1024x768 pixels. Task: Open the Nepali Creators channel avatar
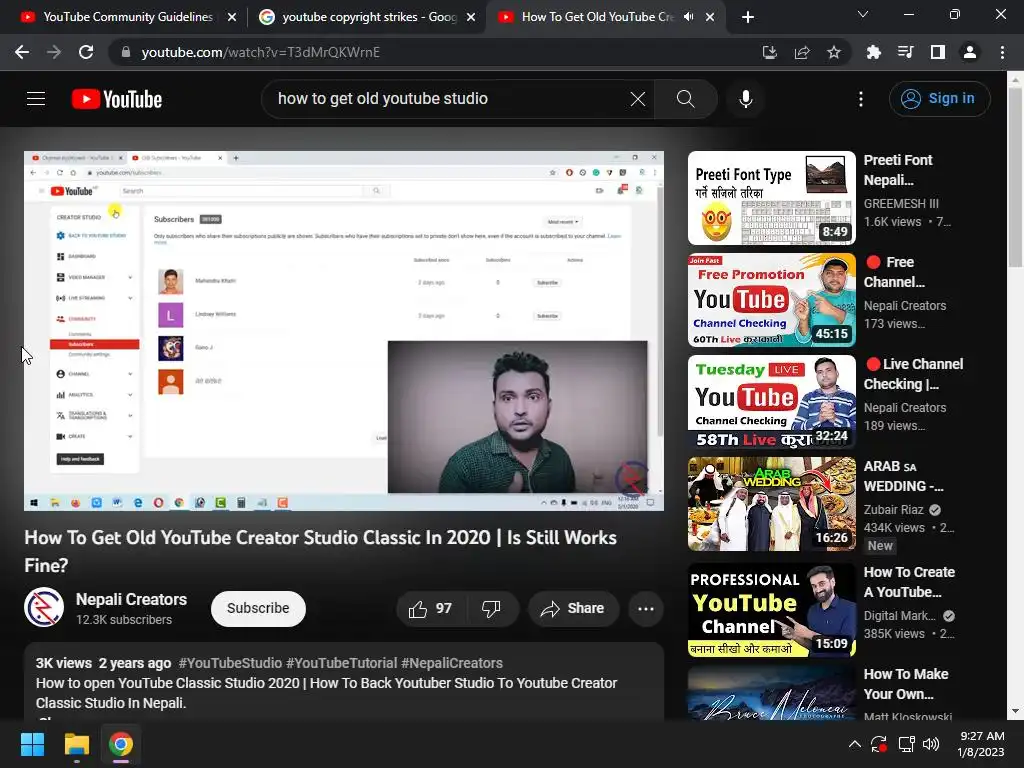tap(44, 607)
